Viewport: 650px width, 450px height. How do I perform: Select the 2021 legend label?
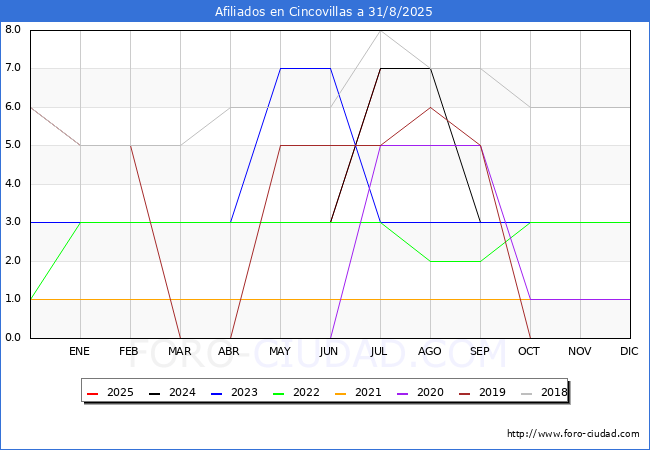(368, 392)
